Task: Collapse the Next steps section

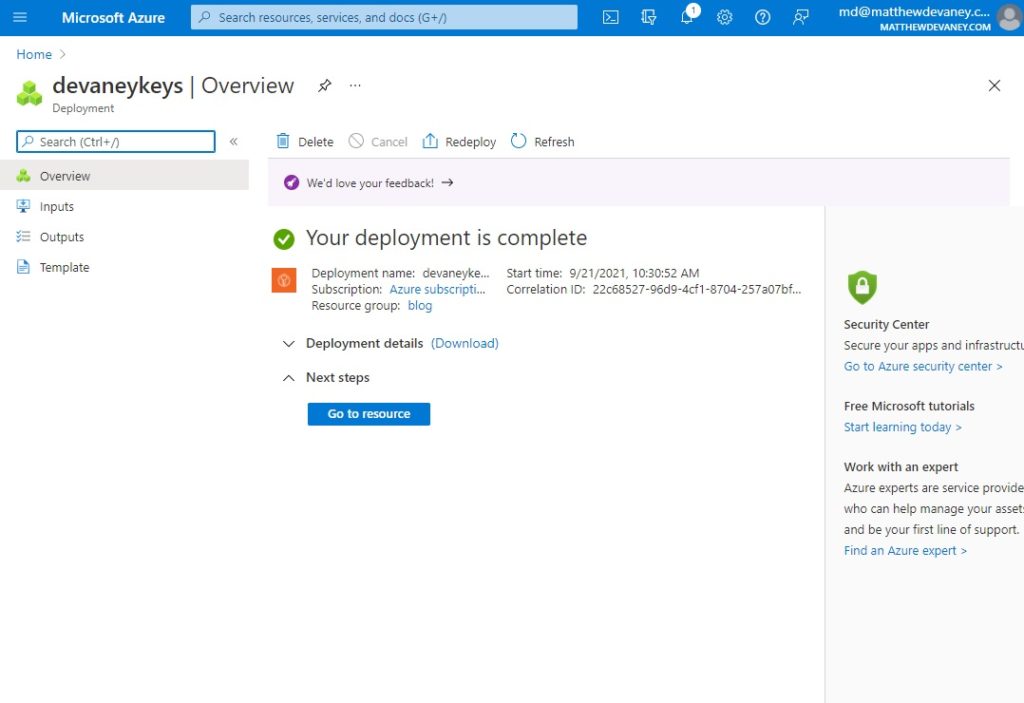Action: click(288, 377)
